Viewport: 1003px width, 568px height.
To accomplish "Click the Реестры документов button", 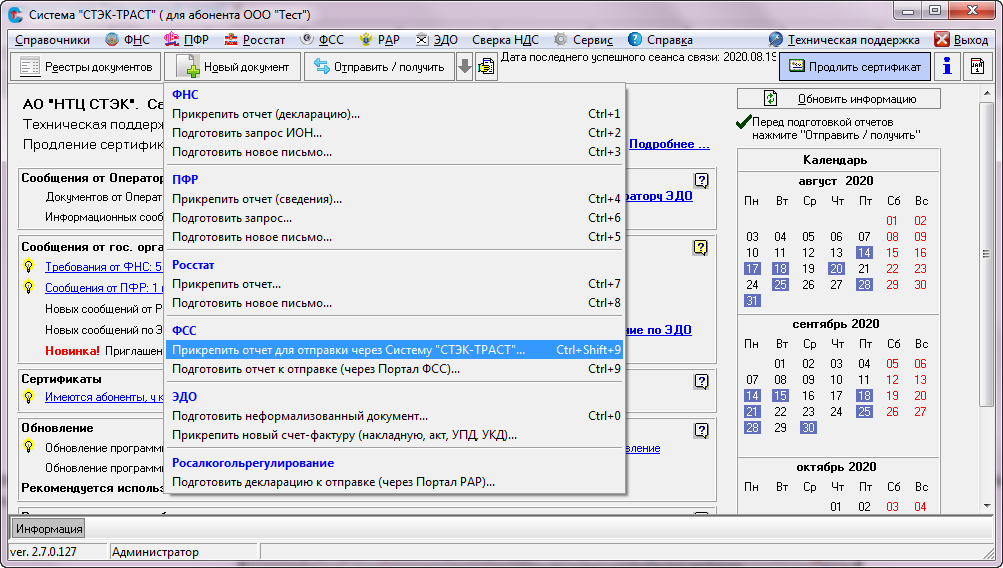I will pos(86,67).
